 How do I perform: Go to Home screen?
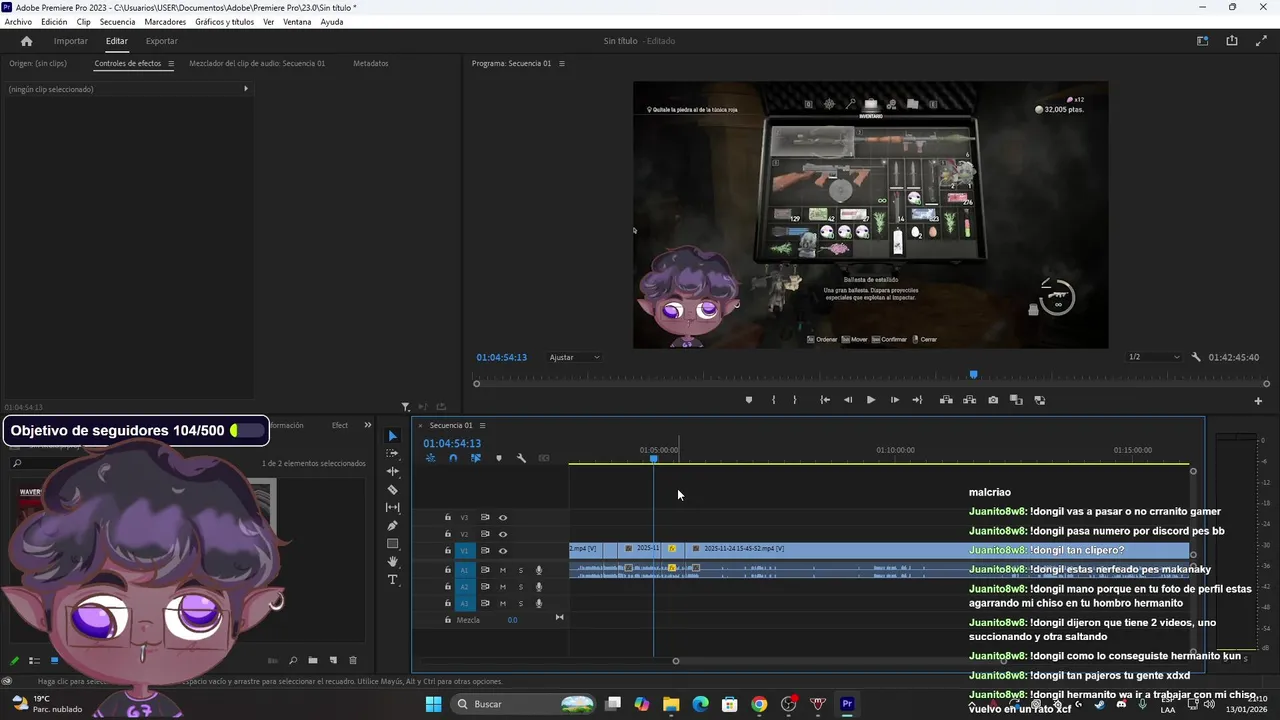pyautogui.click(x=27, y=41)
